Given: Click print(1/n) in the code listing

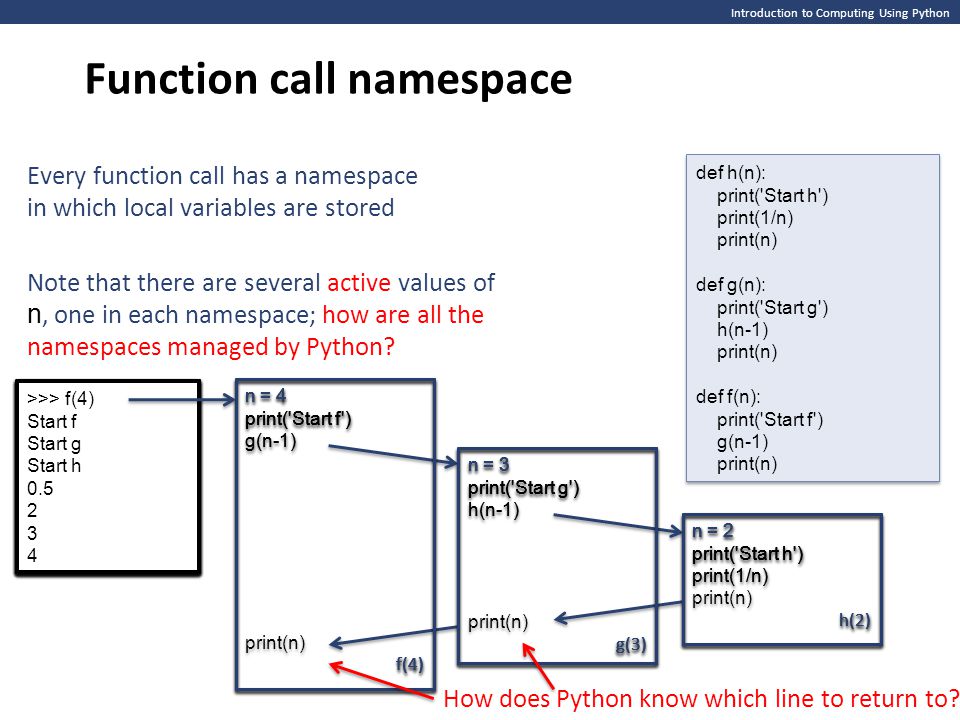Looking at the screenshot, I should pyautogui.click(x=755, y=218).
